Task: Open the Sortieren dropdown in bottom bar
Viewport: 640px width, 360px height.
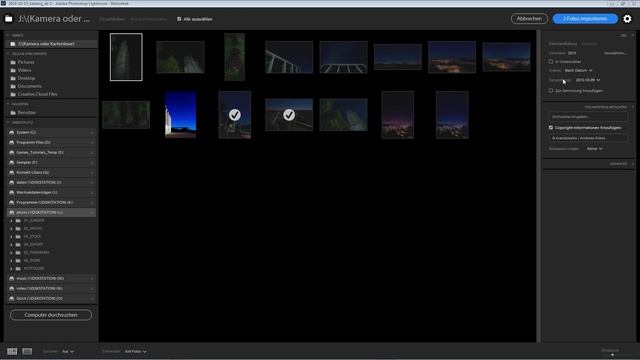Action: 68,351
